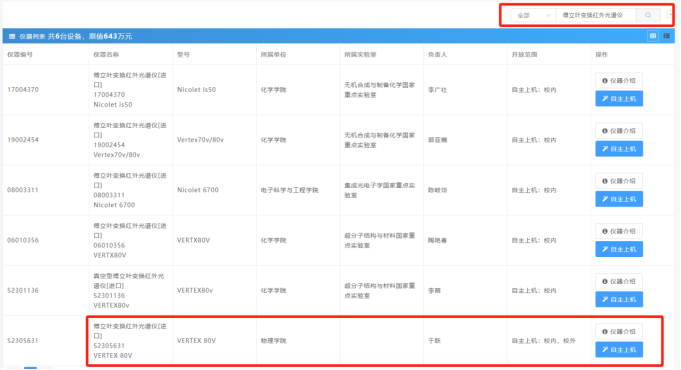Open 仪器介绍 for Nicolet 6700
681x370 pixels.
click(x=619, y=181)
